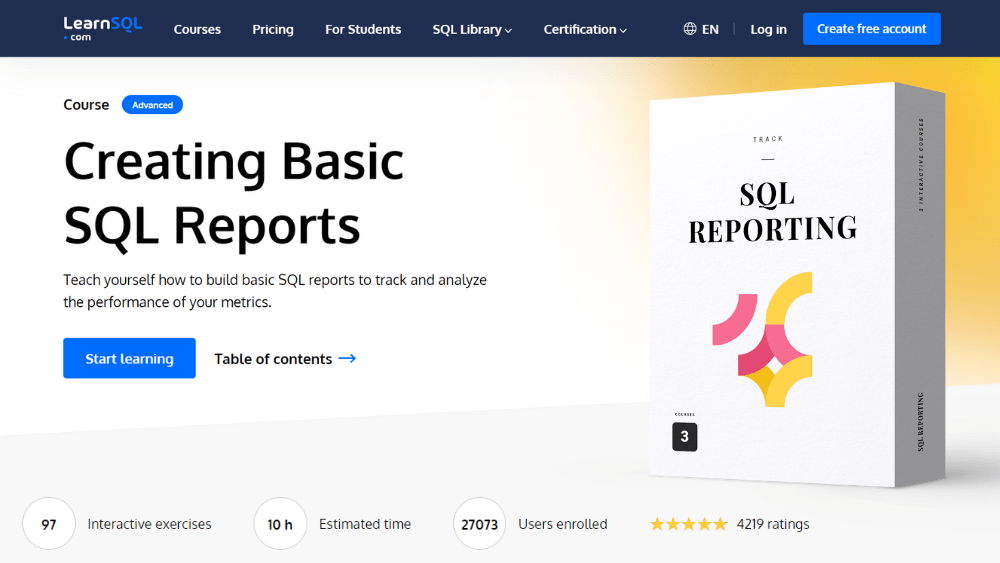Click Create free account button
The height and width of the screenshot is (563, 1000).
point(871,29)
